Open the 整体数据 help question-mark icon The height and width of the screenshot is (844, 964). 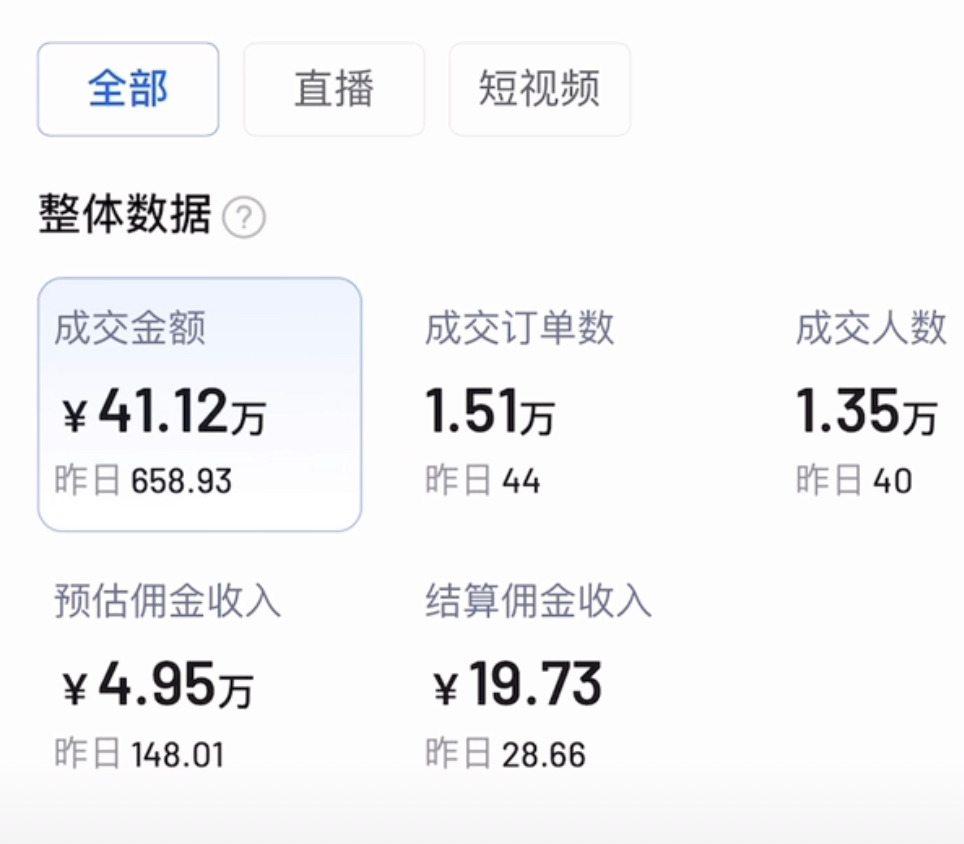click(244, 217)
